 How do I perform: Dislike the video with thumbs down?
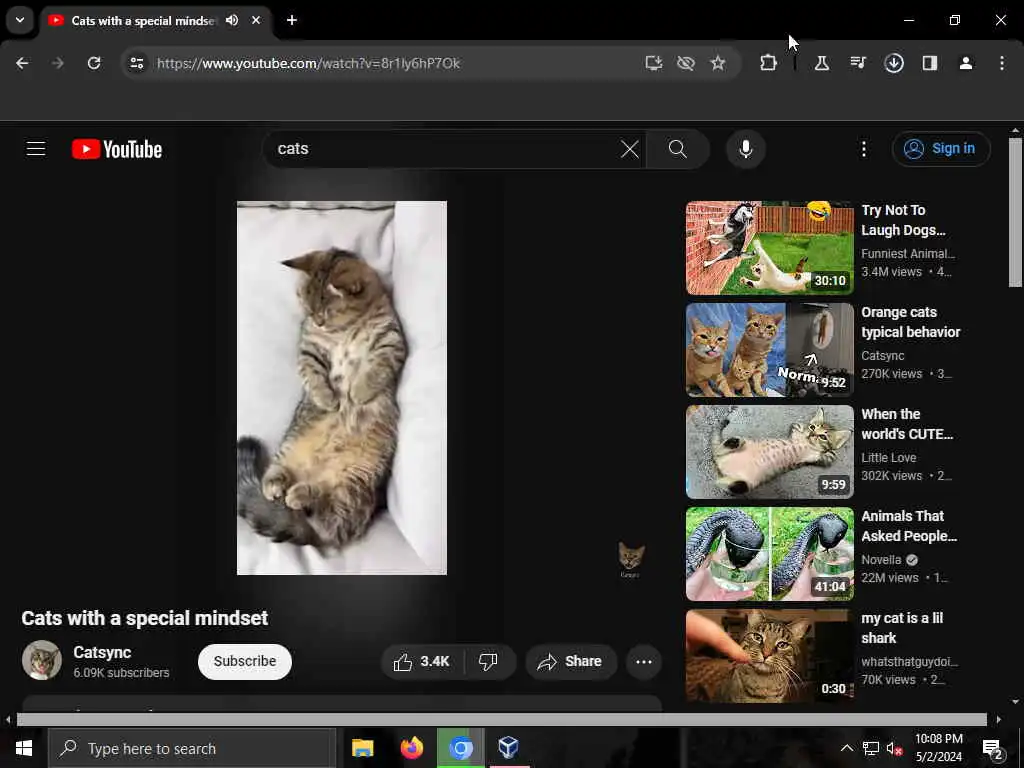point(488,662)
